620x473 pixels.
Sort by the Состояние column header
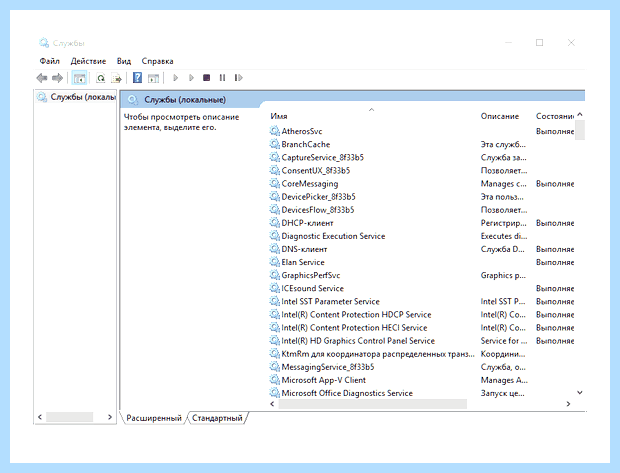[x=555, y=116]
